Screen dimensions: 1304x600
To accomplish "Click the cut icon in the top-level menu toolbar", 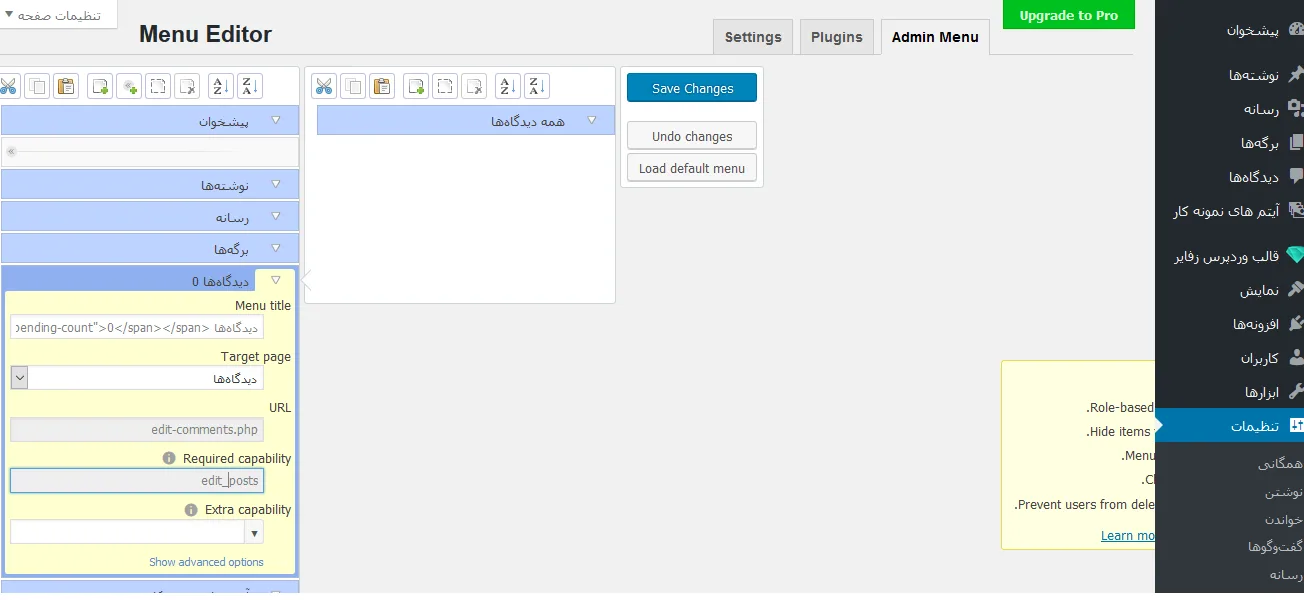I will click(8, 86).
